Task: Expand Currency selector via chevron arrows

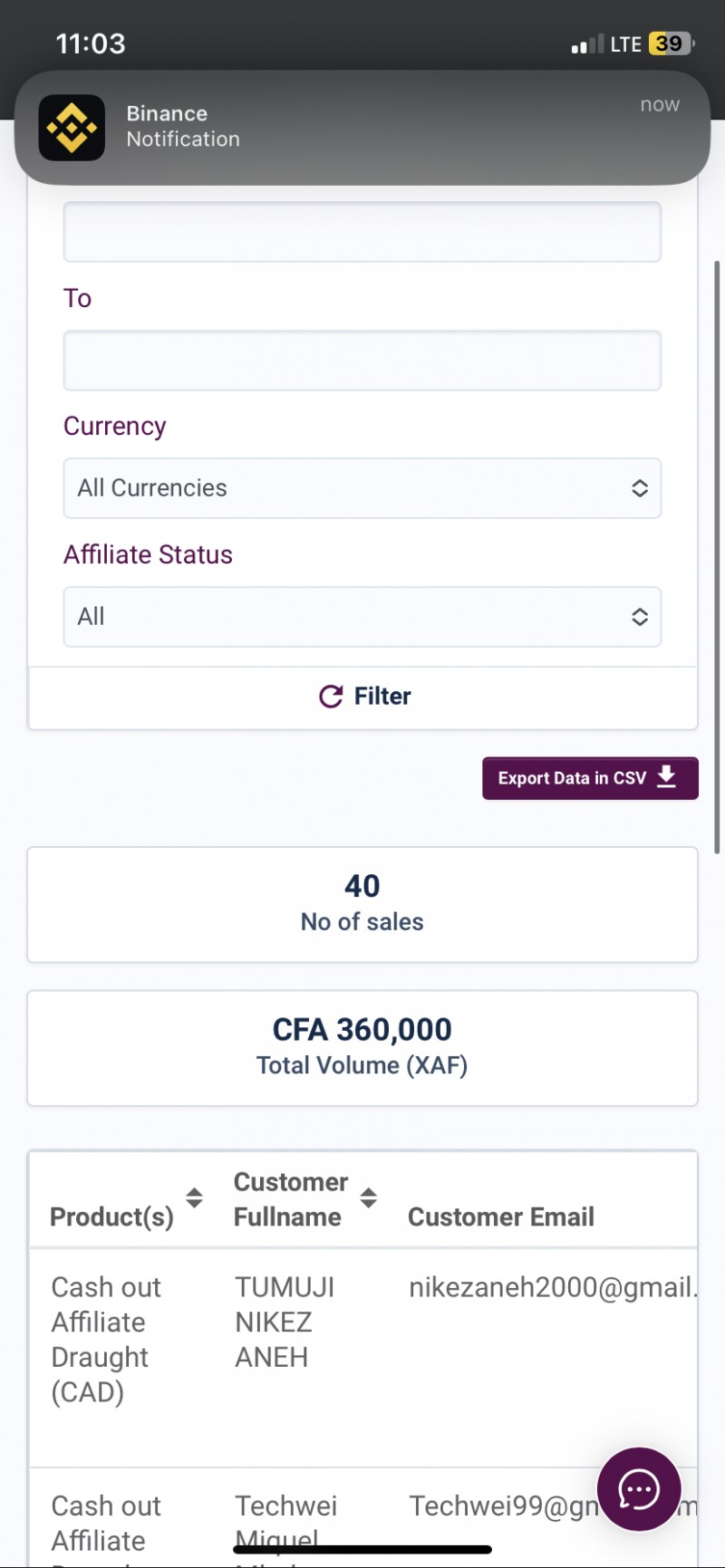Action: click(640, 488)
